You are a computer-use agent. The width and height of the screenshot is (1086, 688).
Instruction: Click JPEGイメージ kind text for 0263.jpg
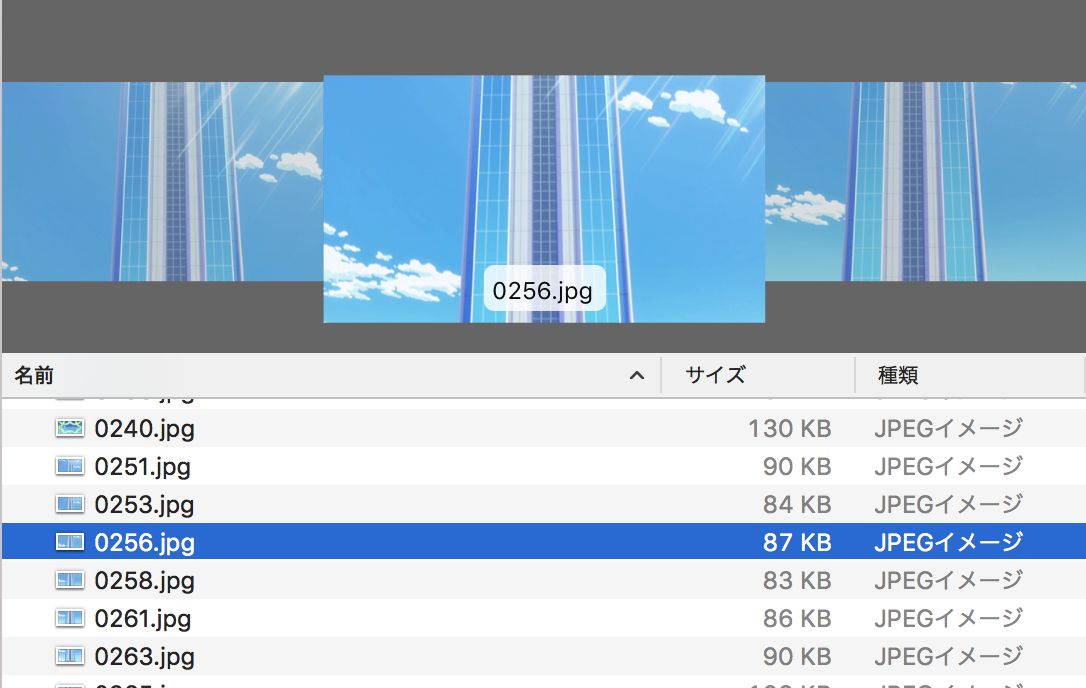click(x=948, y=657)
